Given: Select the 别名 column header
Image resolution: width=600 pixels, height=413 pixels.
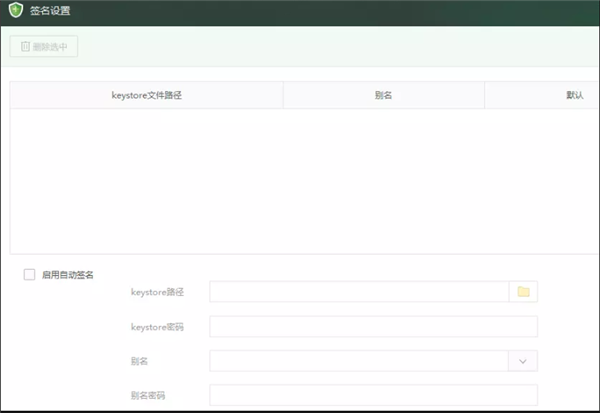Looking at the screenshot, I should pyautogui.click(x=383, y=96).
